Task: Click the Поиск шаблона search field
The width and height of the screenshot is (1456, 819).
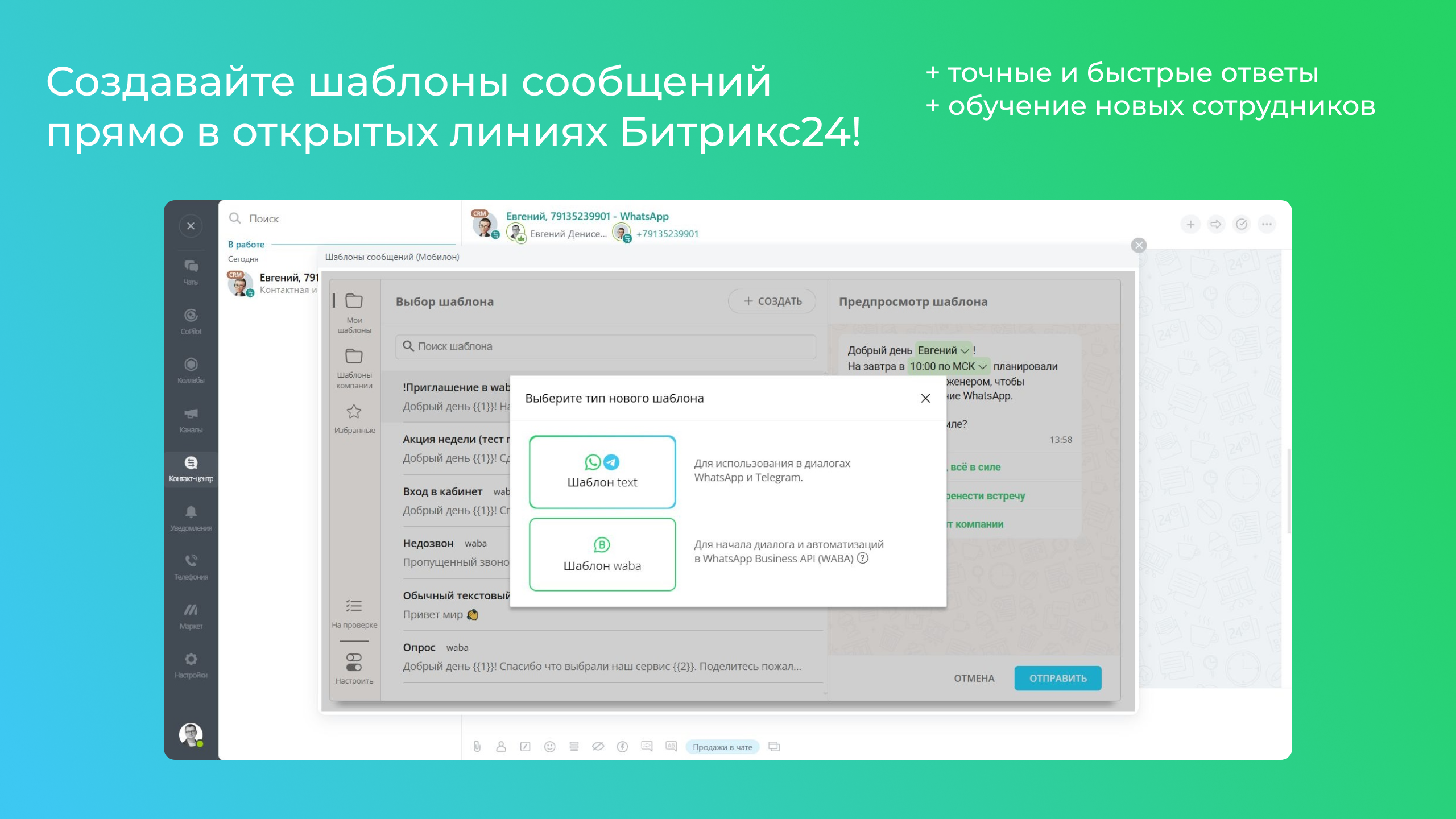Action: click(606, 346)
